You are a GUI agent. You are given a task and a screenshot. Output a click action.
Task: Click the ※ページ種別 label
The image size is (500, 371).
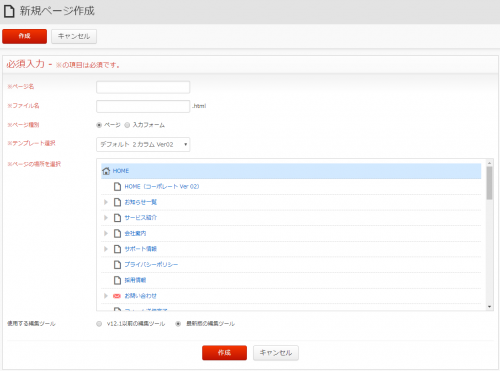[23, 125]
